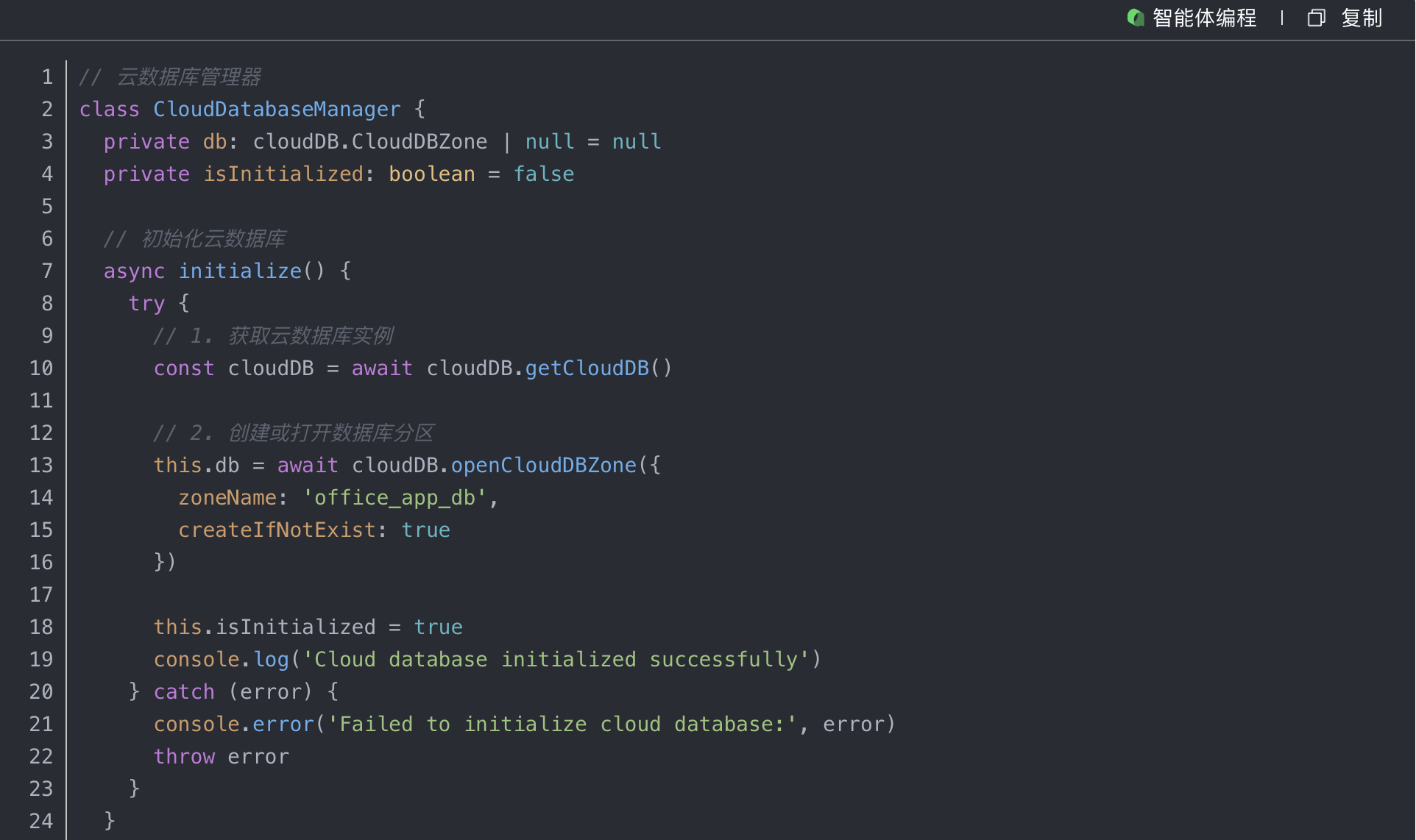The width and height of the screenshot is (1416, 840).
Task: Click line number 7 in the gutter
Action: pos(47,271)
